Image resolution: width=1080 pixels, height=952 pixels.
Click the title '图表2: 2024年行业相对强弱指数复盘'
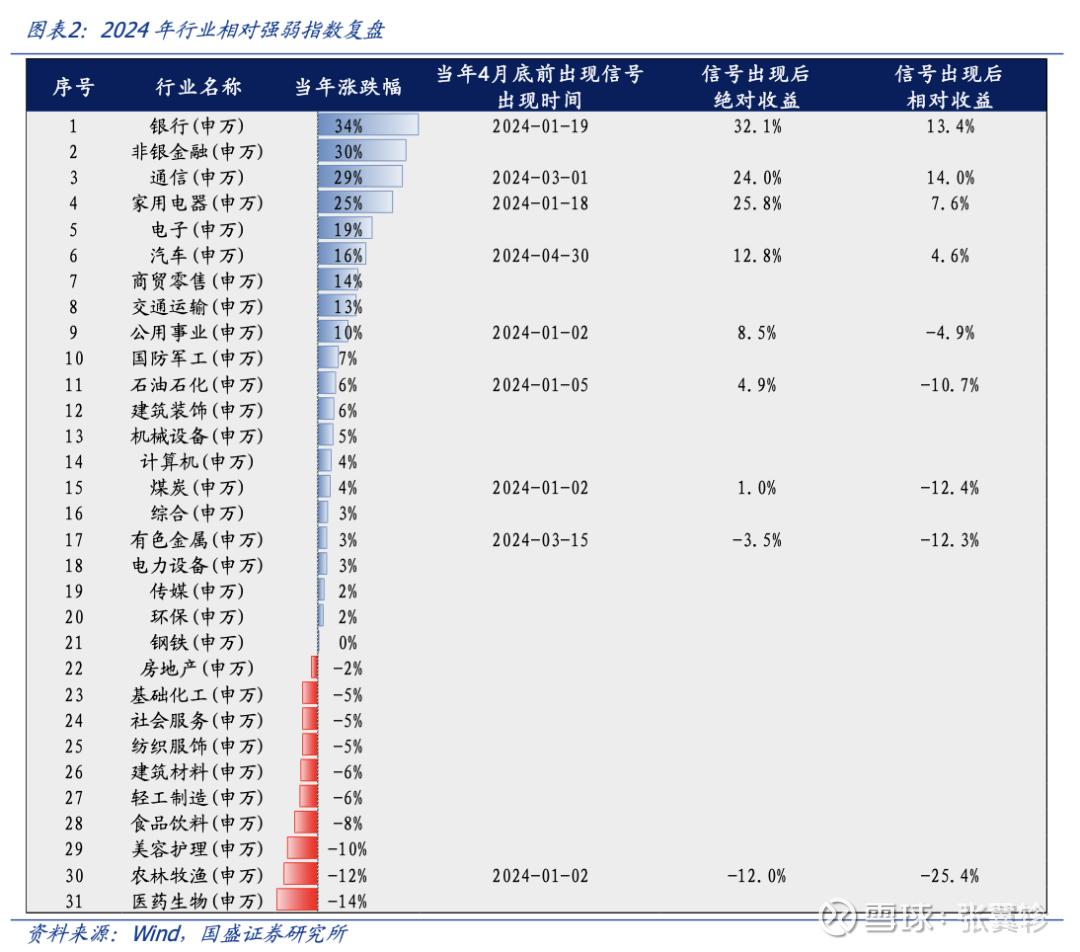point(205,30)
